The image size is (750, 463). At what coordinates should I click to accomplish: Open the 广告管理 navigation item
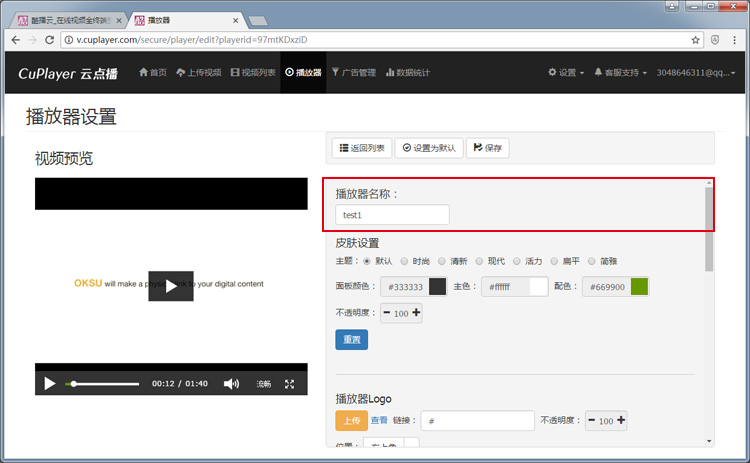click(x=353, y=73)
